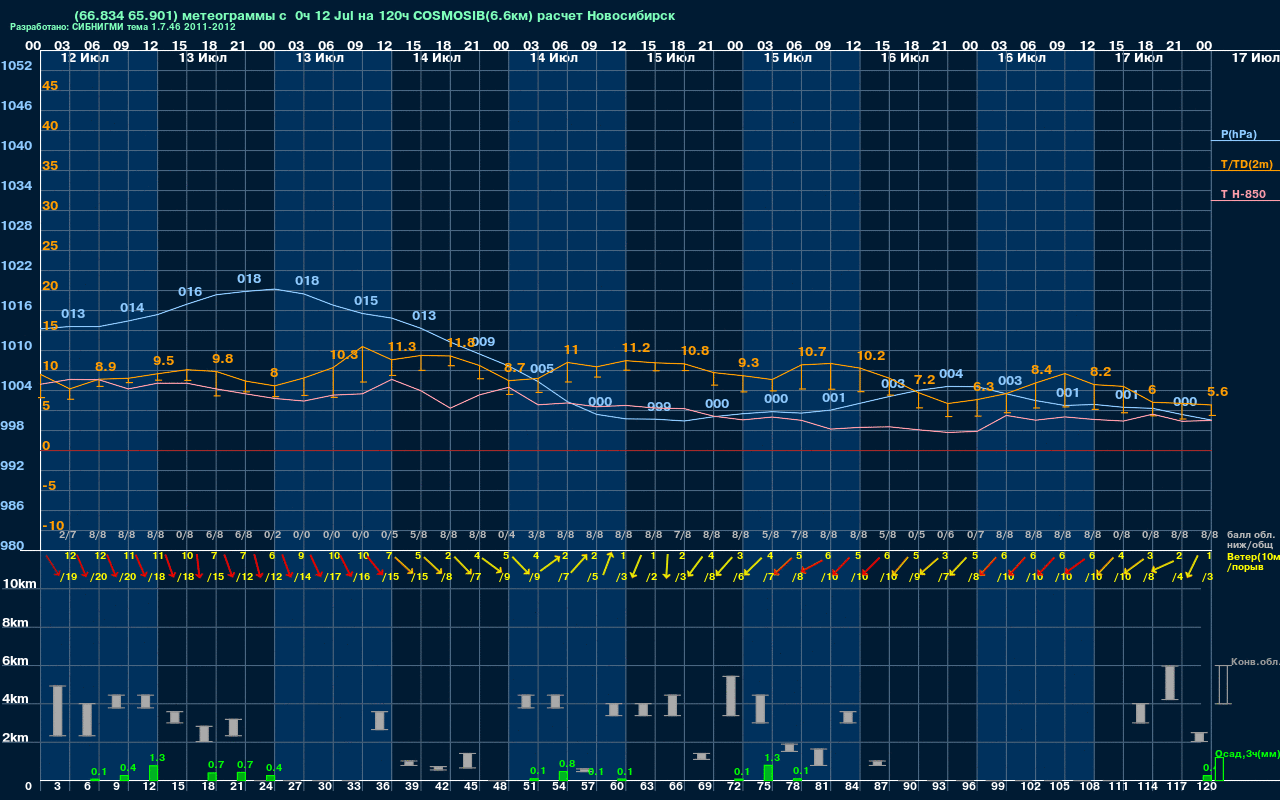Click the 1034 pressure axis label

click(x=17, y=186)
